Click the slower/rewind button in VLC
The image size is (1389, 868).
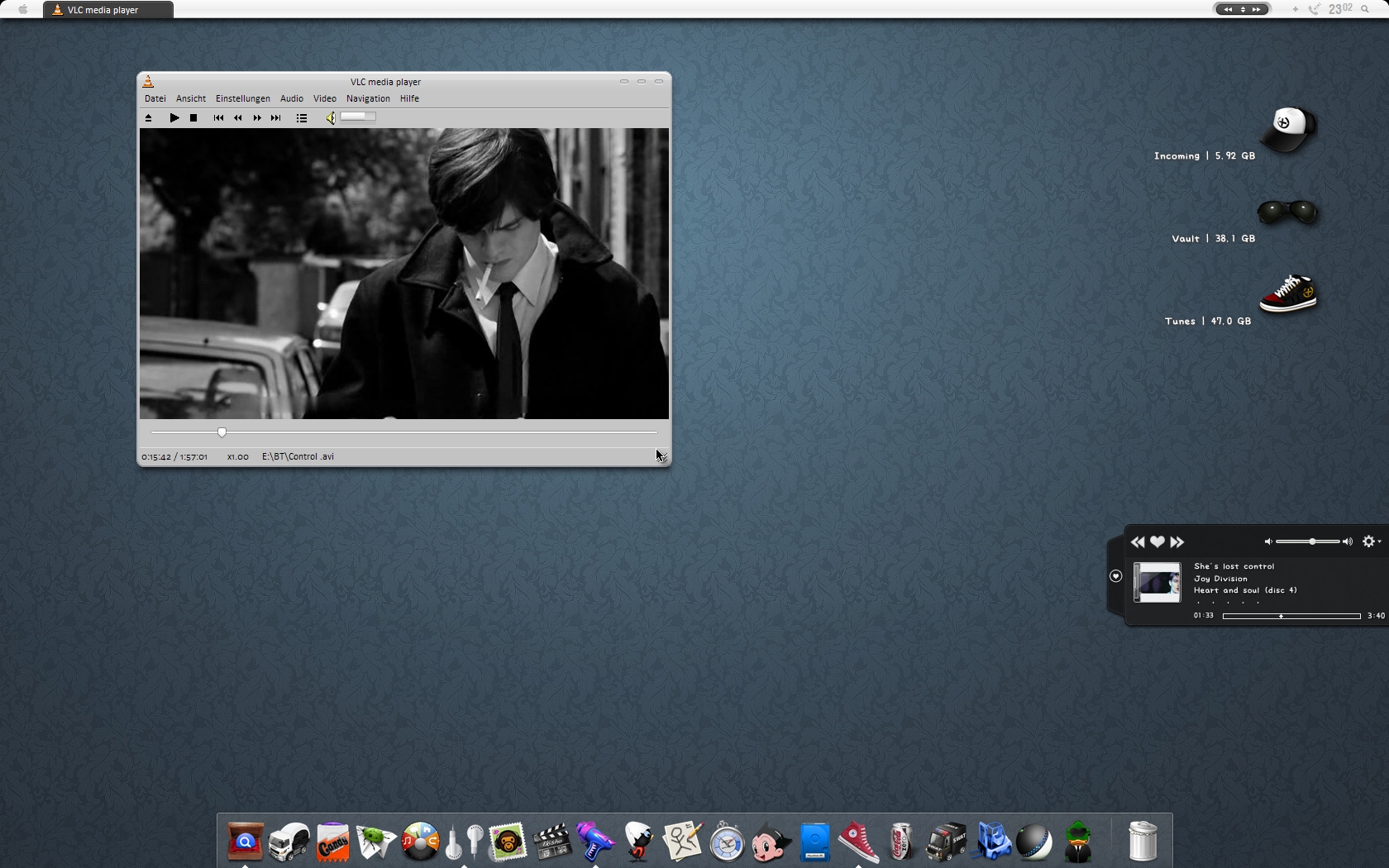(x=238, y=118)
